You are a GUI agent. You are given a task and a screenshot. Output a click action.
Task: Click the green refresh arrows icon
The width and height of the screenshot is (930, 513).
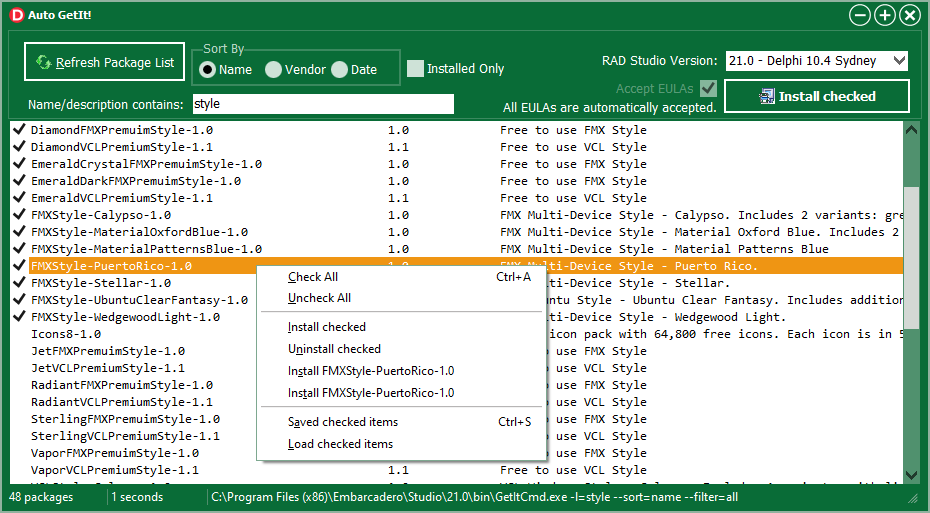pos(43,62)
